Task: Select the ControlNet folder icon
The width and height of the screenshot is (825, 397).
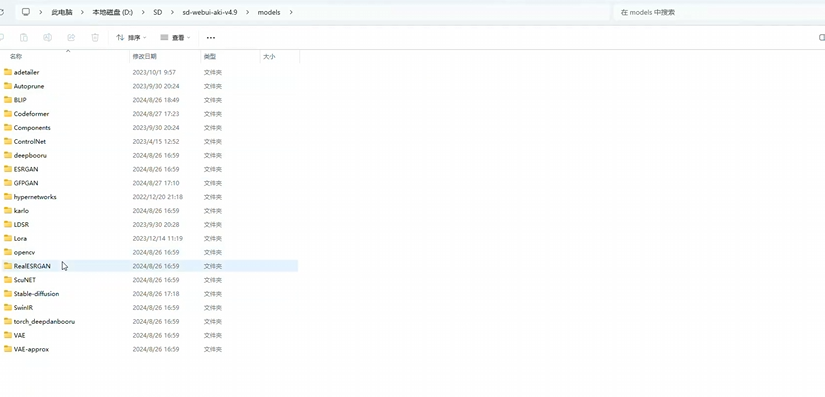Action: [x=8, y=141]
